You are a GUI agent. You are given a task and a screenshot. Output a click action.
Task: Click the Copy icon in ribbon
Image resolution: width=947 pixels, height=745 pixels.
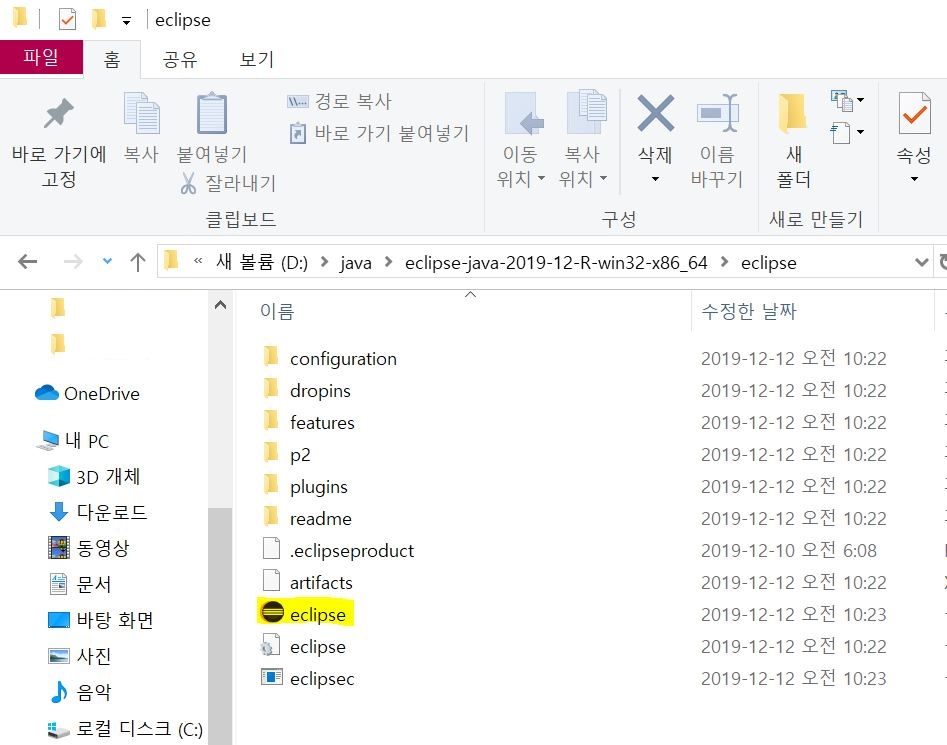(x=141, y=113)
